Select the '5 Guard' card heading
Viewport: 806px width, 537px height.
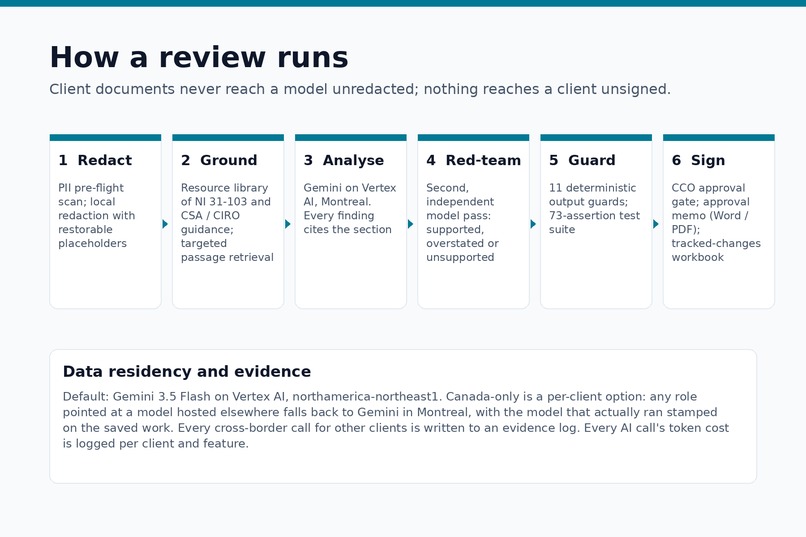click(582, 160)
